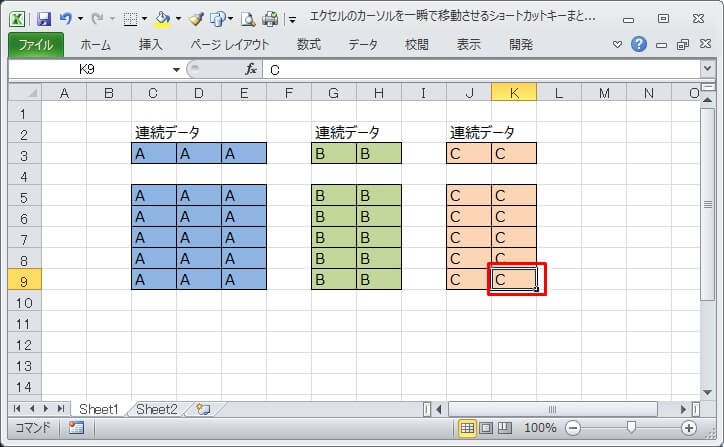Open the 開発 ribbon tab
The image size is (724, 447).
(x=521, y=45)
